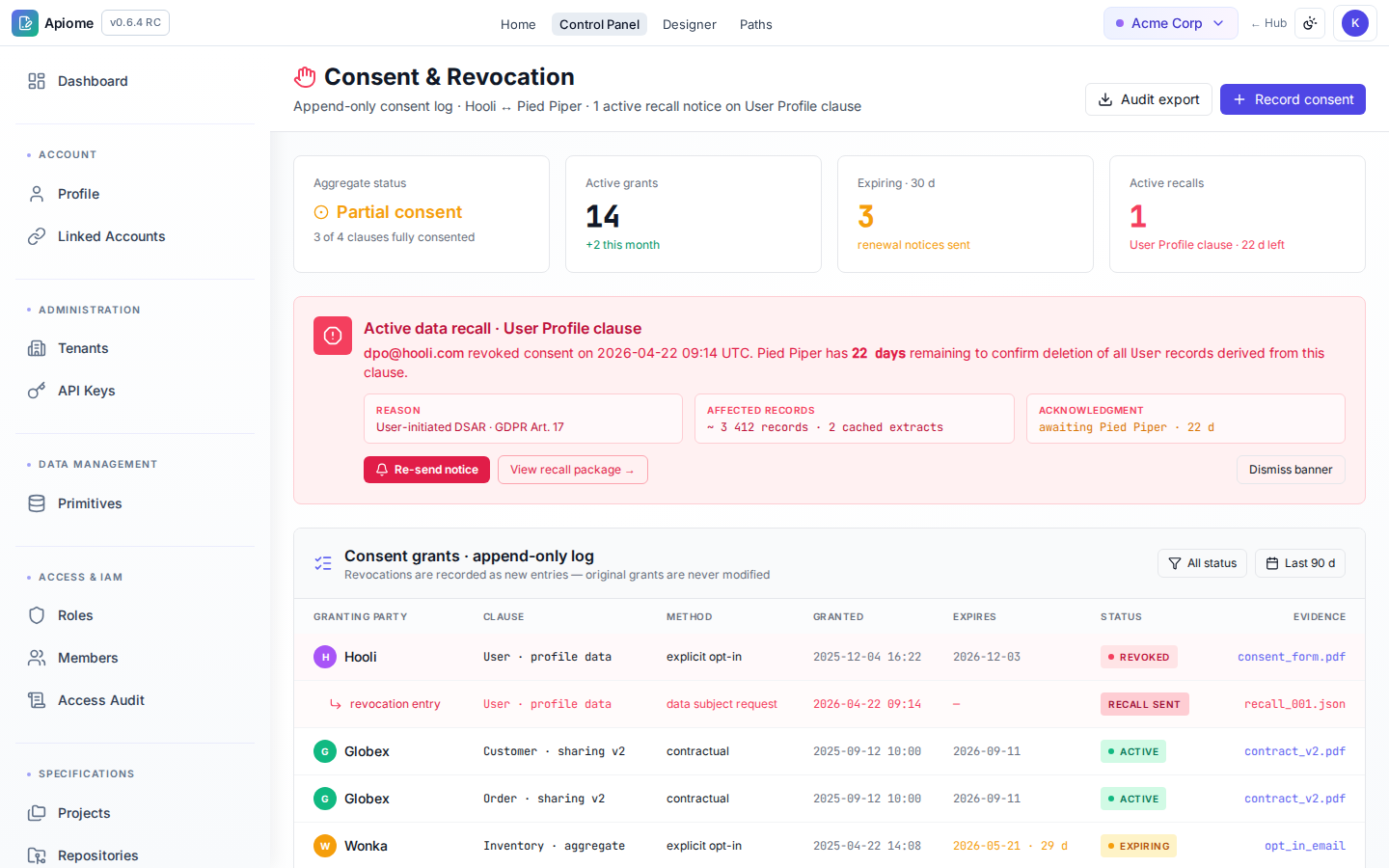1389x868 pixels.
Task: Open consent_form.pdf evidence link
Action: [1292, 657]
